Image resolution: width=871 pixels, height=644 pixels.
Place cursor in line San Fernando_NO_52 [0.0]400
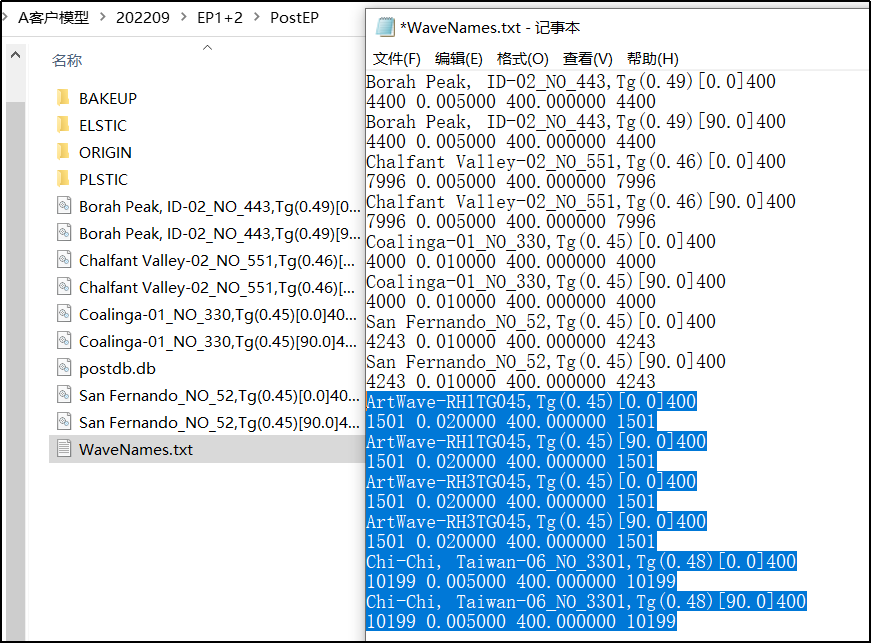coord(540,322)
